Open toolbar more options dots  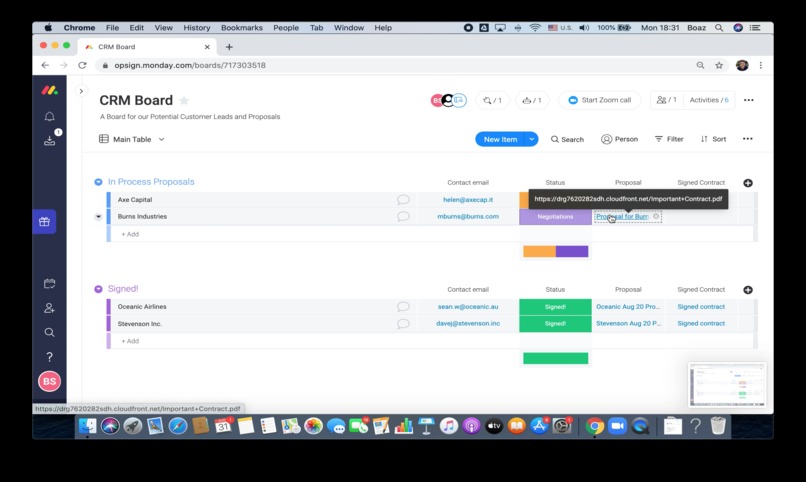click(747, 139)
